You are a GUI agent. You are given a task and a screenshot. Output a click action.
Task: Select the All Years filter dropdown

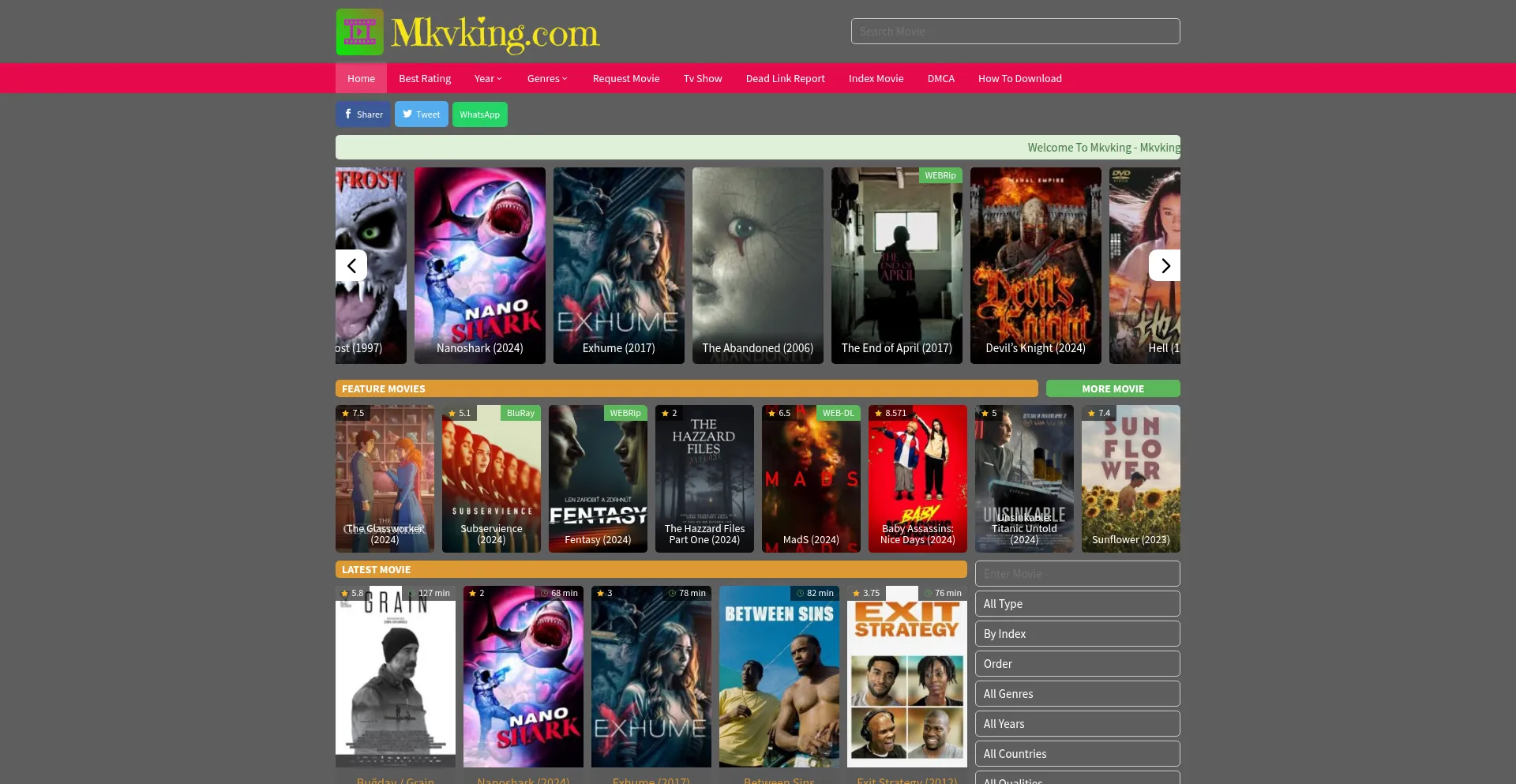coord(1077,724)
